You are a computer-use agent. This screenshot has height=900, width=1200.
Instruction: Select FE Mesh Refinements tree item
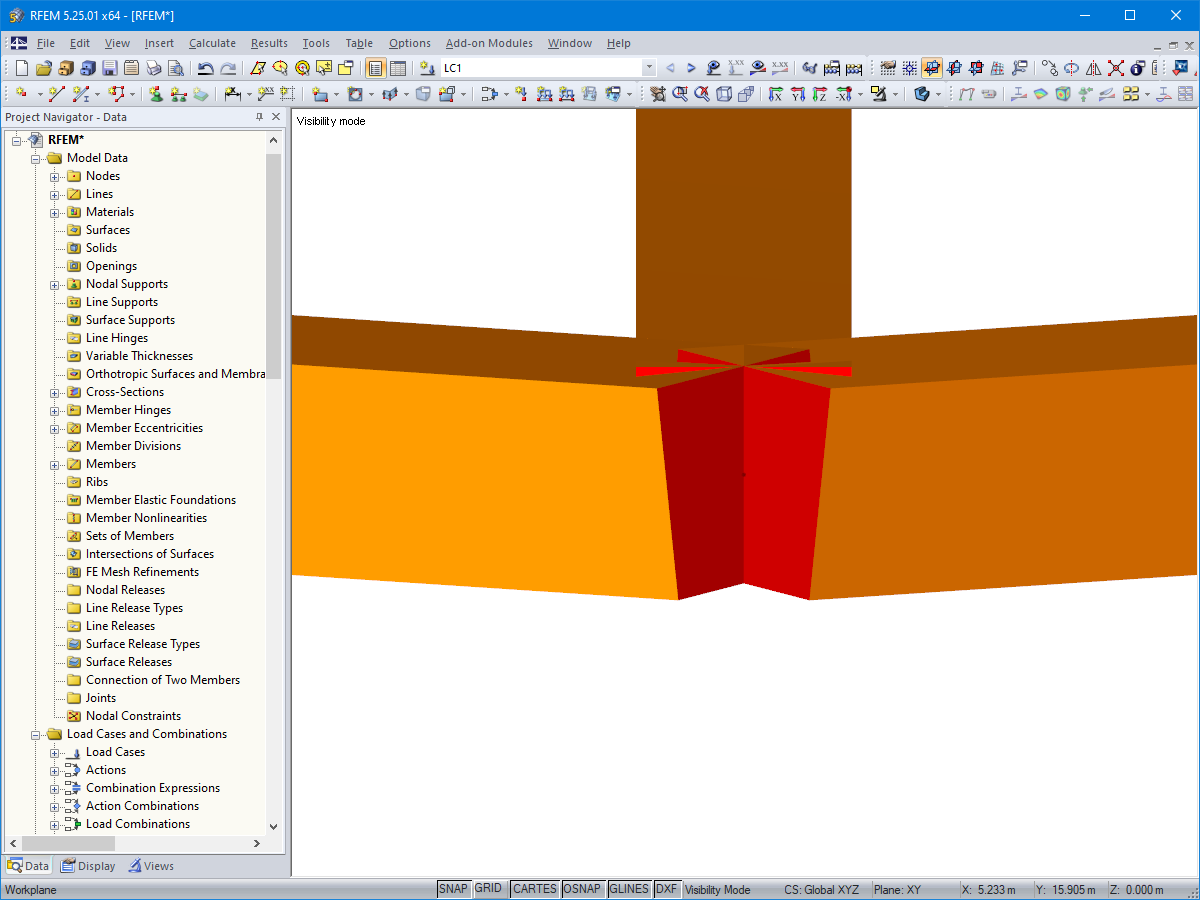(142, 572)
